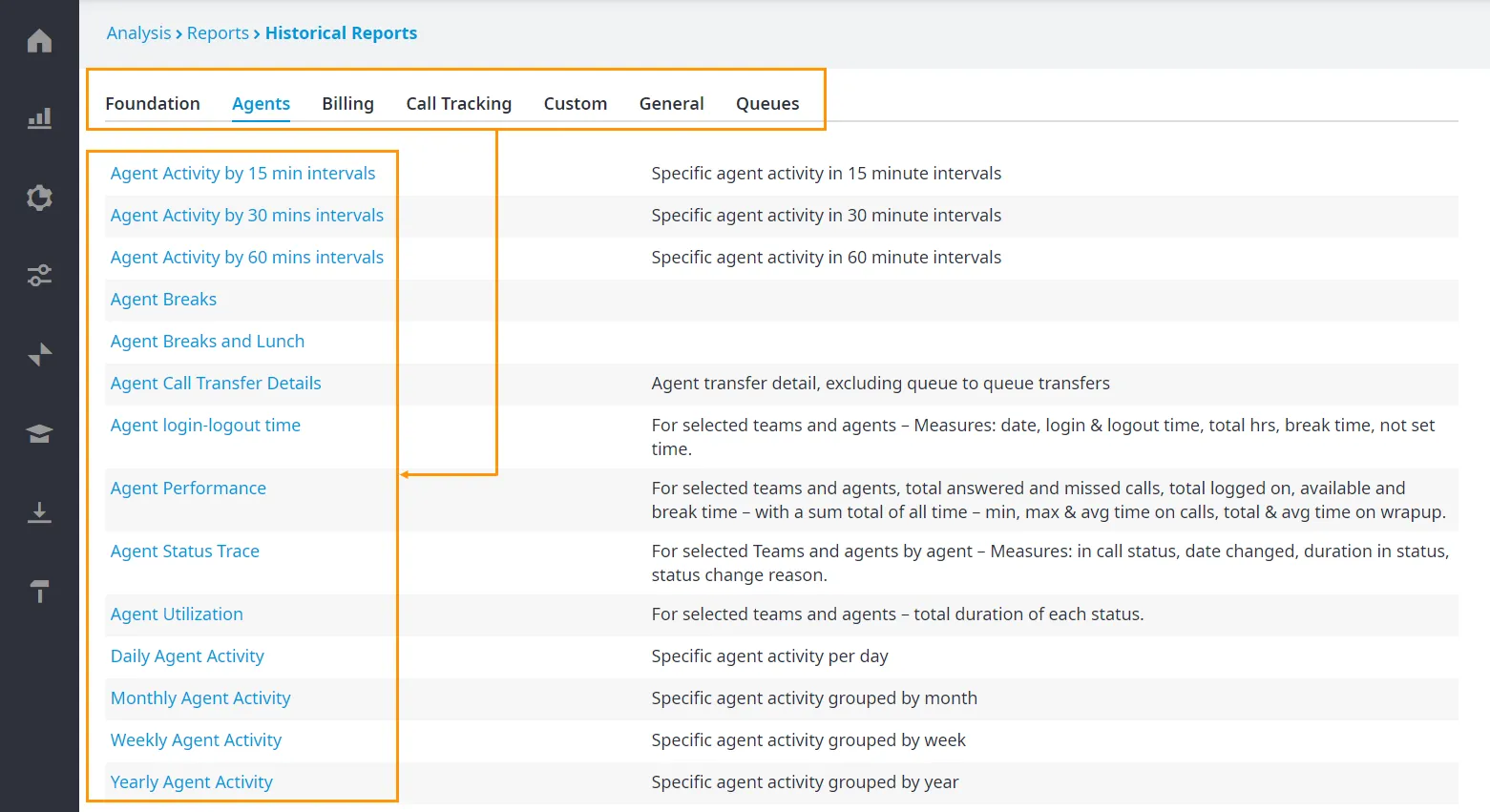Open the sliders configuration sidebar icon
Screen dimensions: 1490x812
(39, 276)
